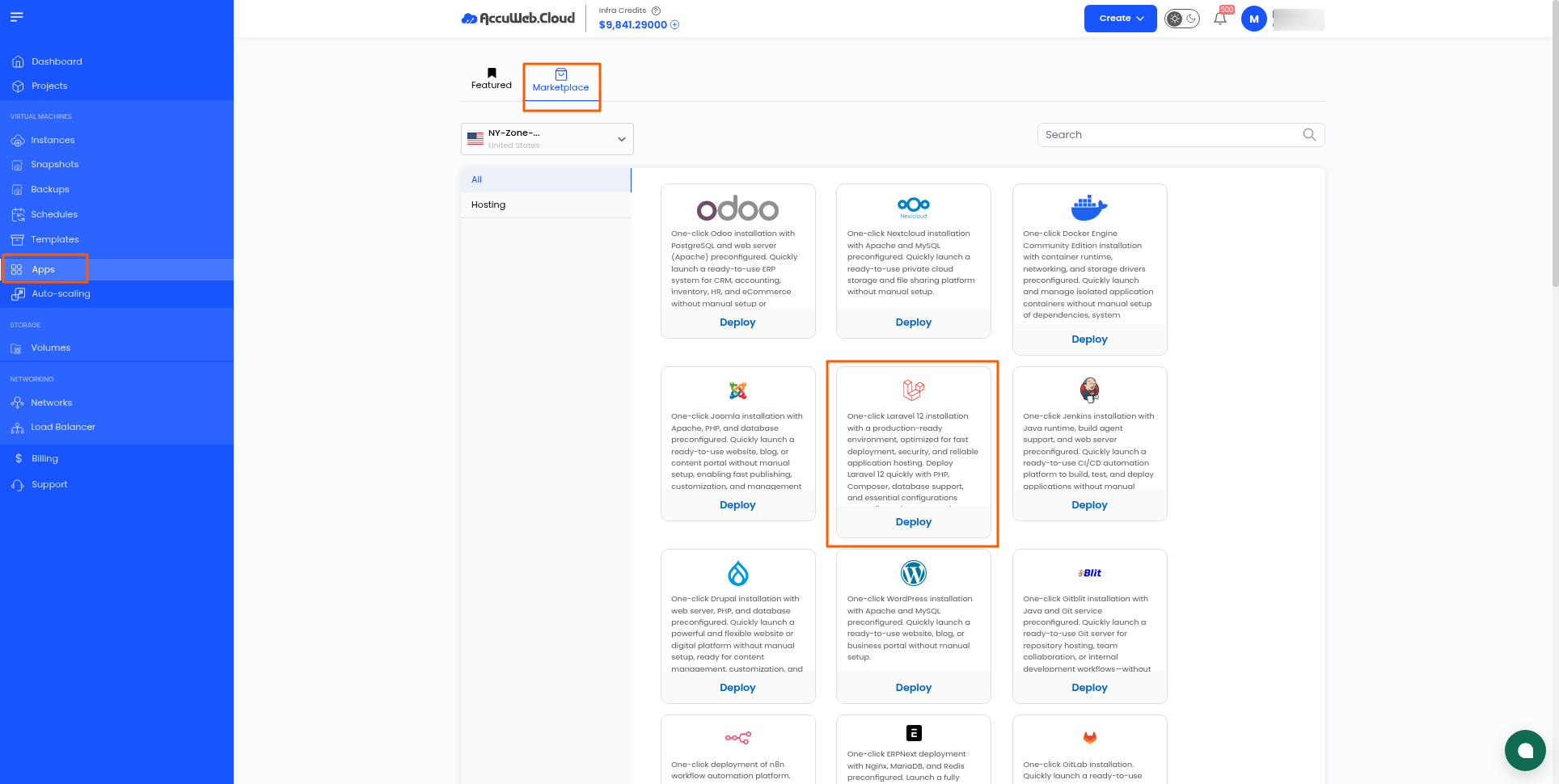Click the Auto-scaling sidebar icon
This screenshot has height=784, width=1559.
(17, 294)
